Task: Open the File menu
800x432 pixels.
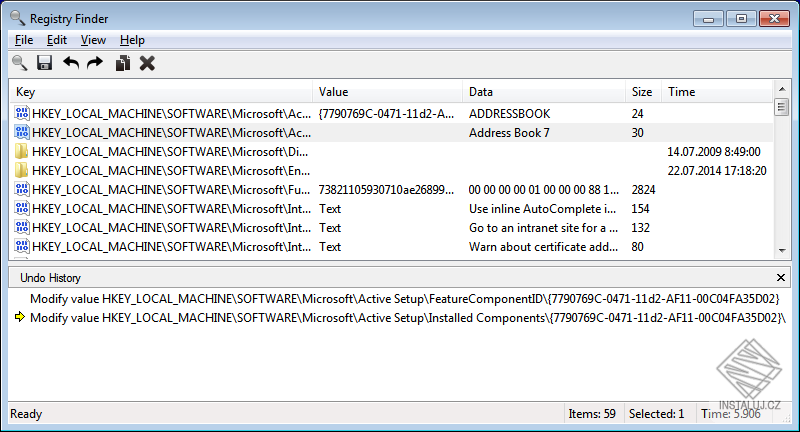Action: (x=24, y=40)
